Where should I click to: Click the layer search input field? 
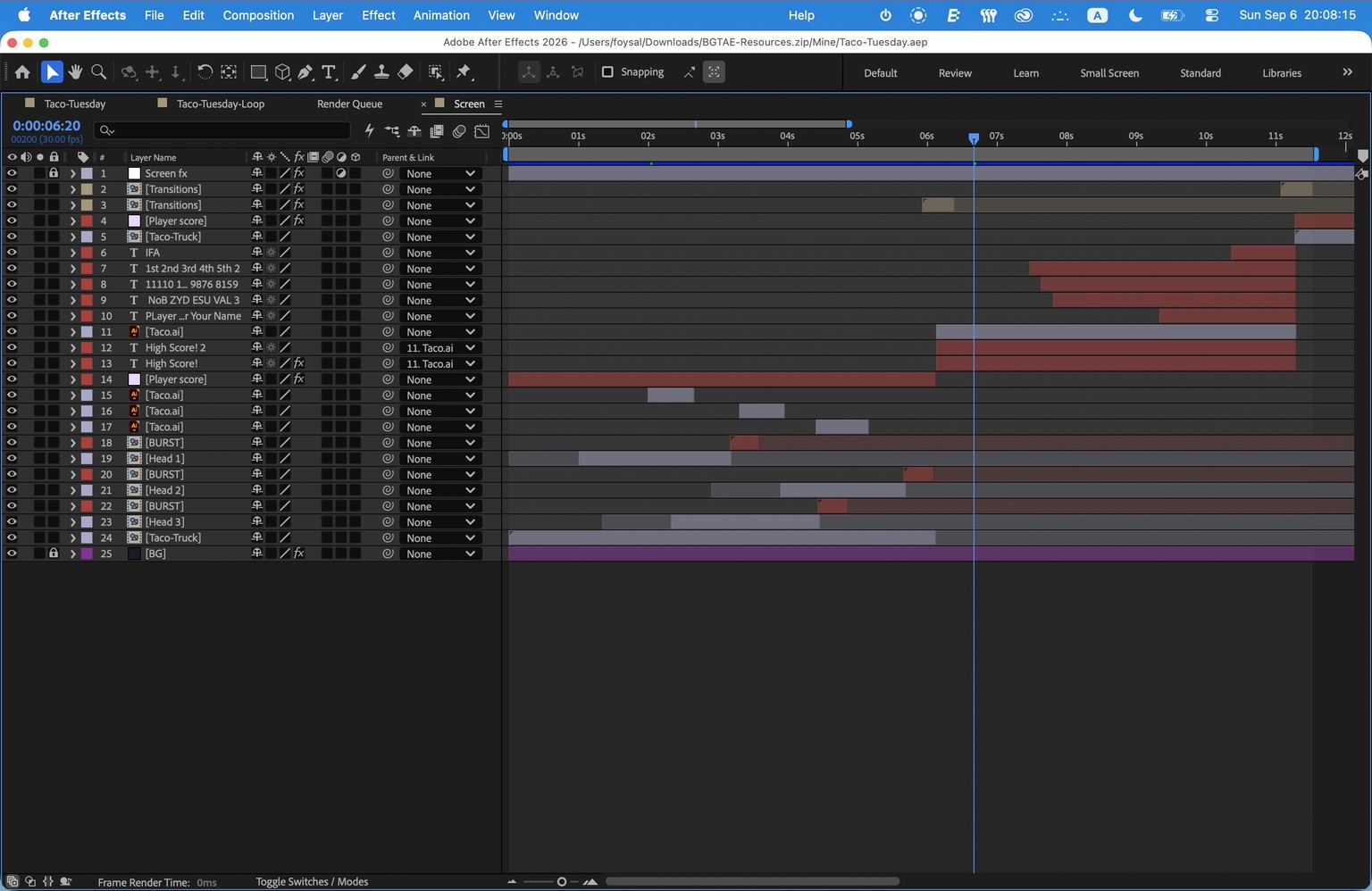pyautogui.click(x=223, y=130)
